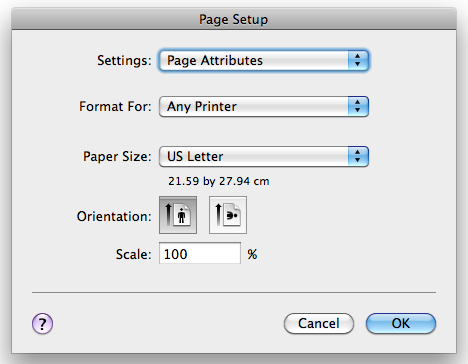Click the Scale percentage input field
Image resolution: width=468 pixels, height=364 pixels.
tap(200, 253)
